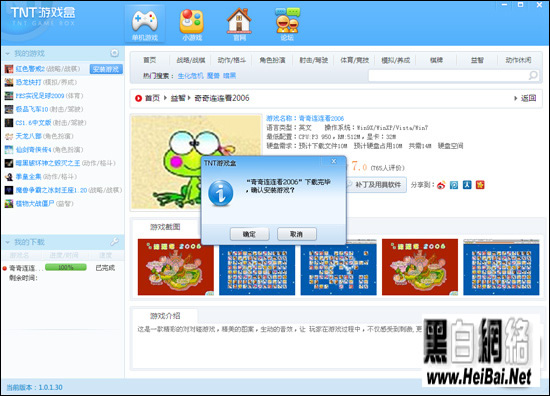This screenshot has width=550, height=396.
Task: Close the TNT游戏盒 dialog
Action: 334,161
